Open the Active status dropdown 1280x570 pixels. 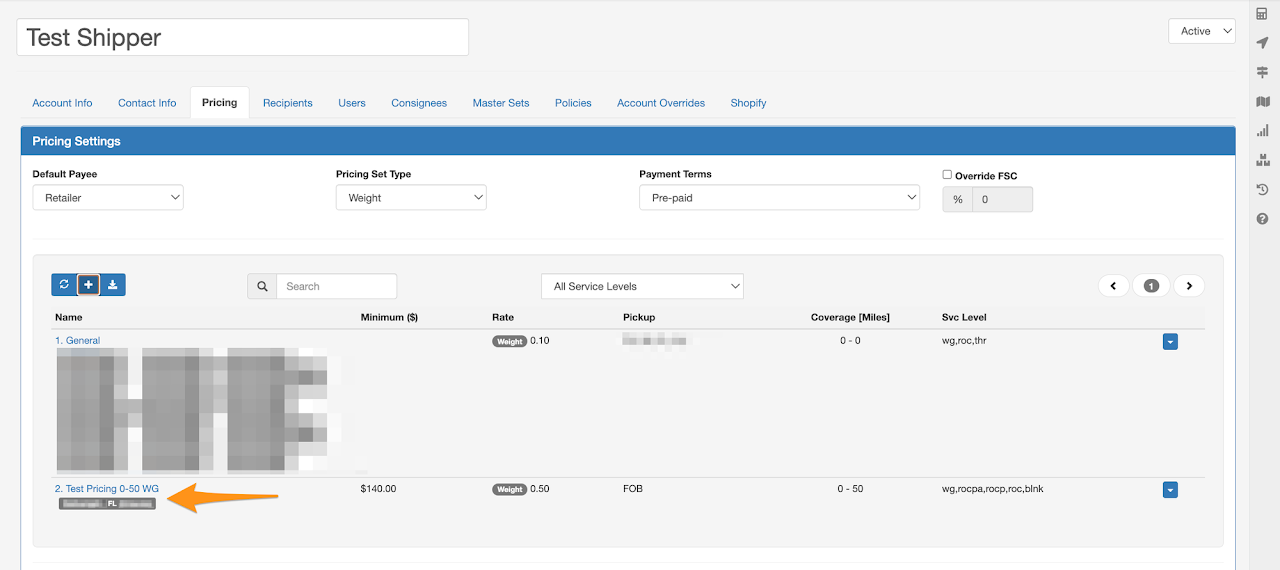[1202, 31]
